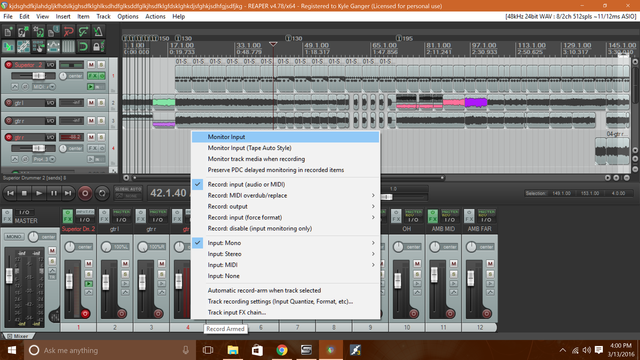The image size is (640, 360).
Task: Pause playback in transport bar
Action: [53, 193]
